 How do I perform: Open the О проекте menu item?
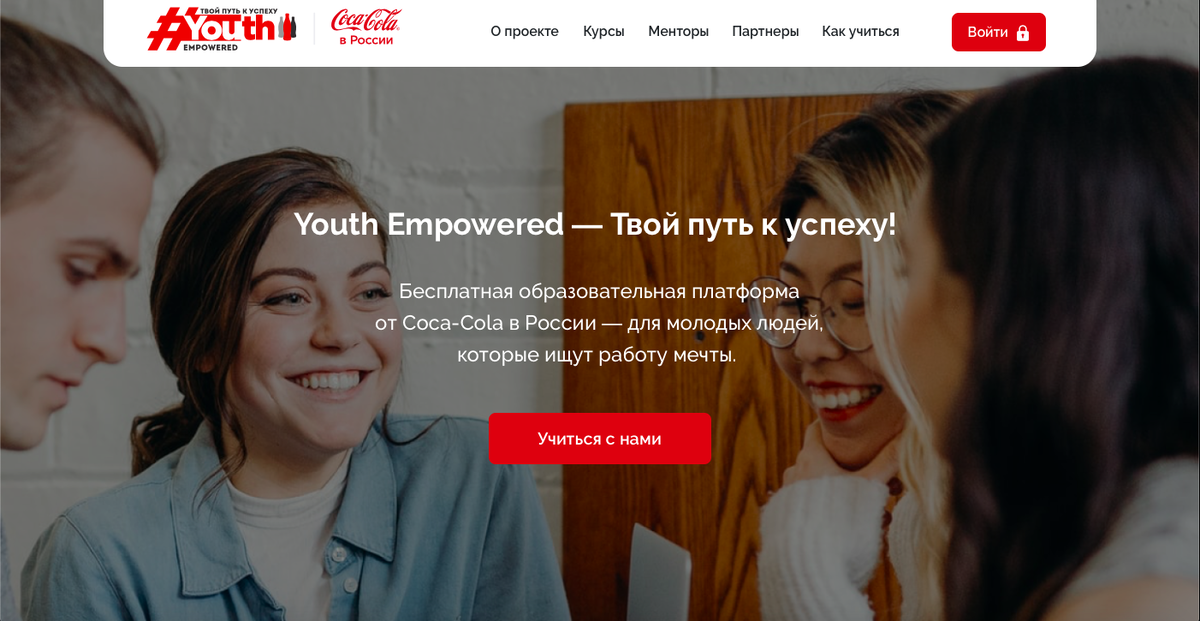(x=525, y=32)
